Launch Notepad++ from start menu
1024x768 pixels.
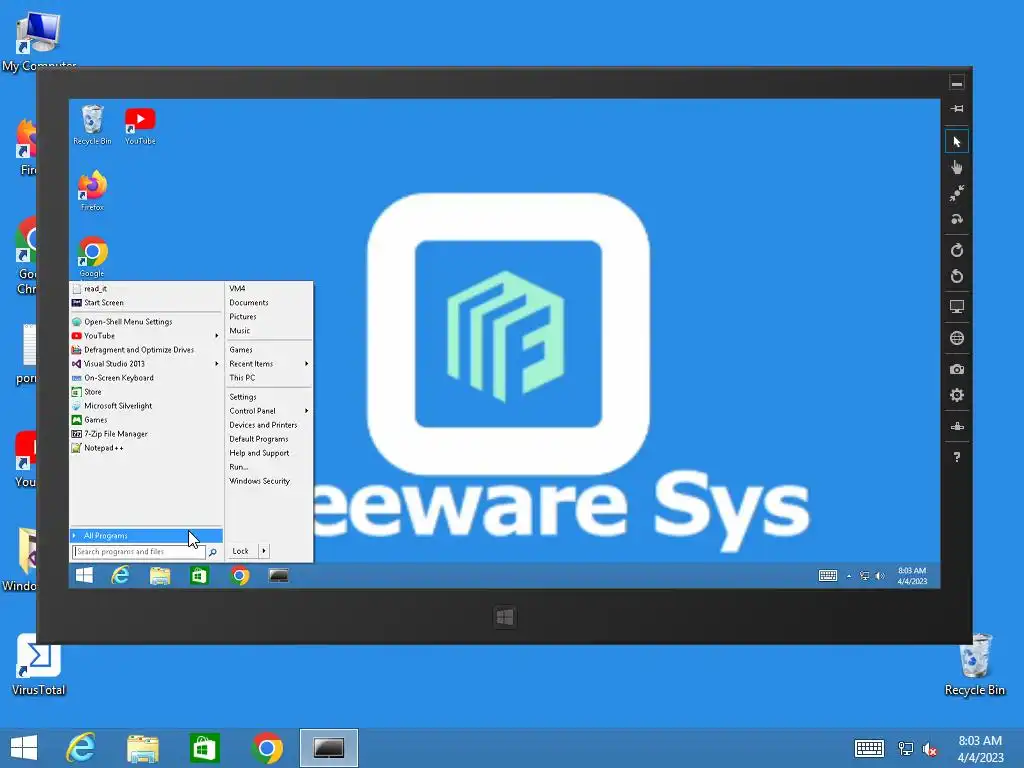[146, 448]
